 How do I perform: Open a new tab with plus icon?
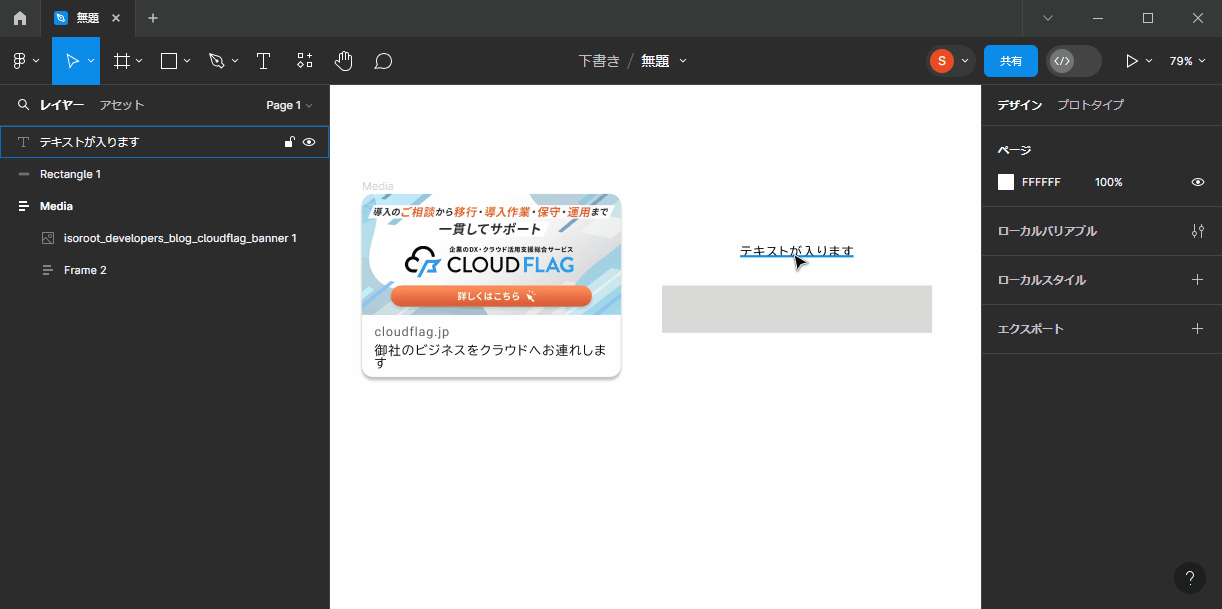(x=153, y=18)
